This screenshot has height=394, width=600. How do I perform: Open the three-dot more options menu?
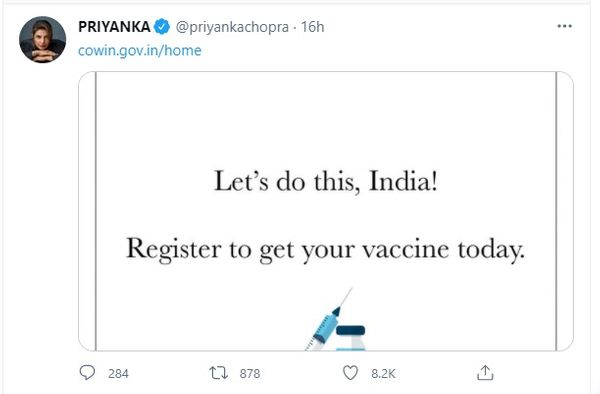(564, 26)
